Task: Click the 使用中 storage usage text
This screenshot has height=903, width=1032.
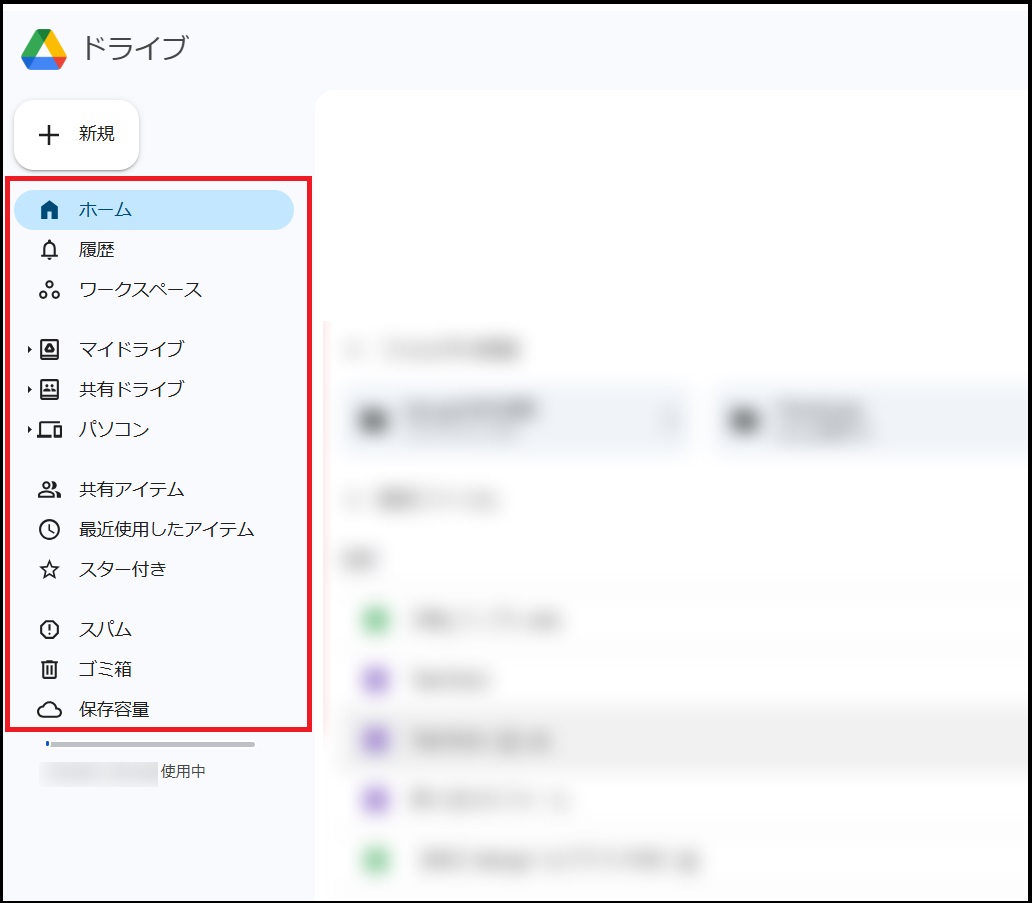Action: click(183, 772)
